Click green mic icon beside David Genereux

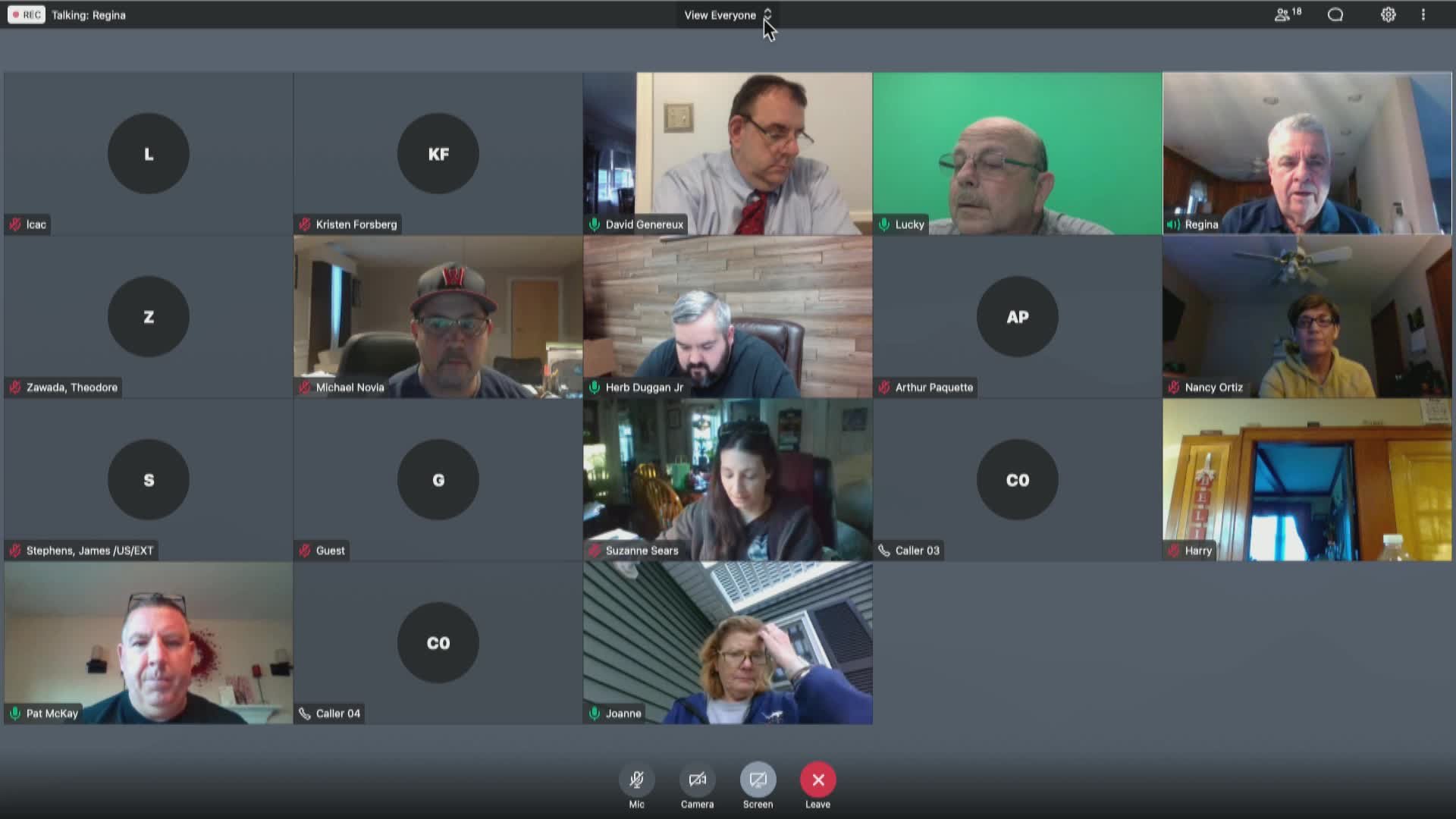(595, 224)
